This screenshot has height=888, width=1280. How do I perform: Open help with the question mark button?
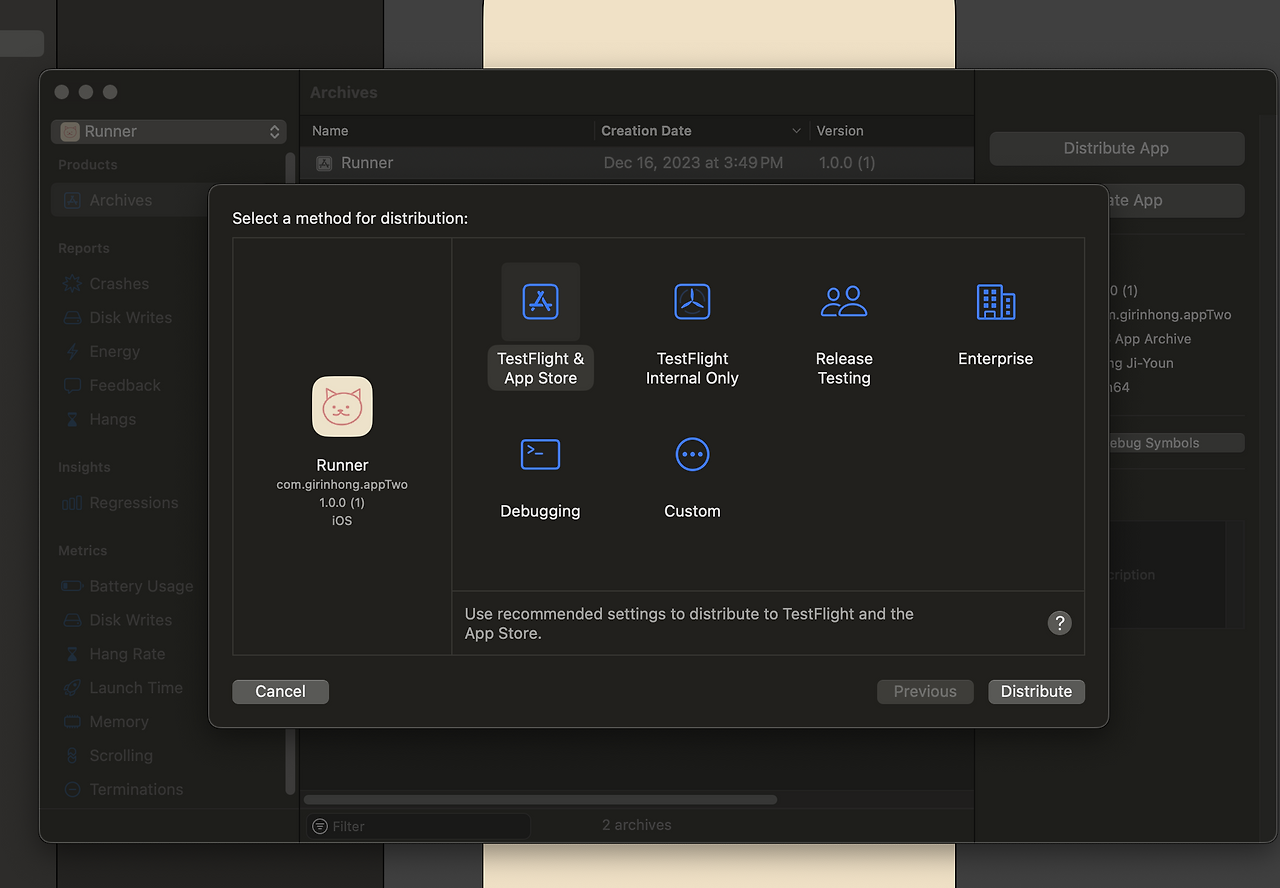(1059, 623)
